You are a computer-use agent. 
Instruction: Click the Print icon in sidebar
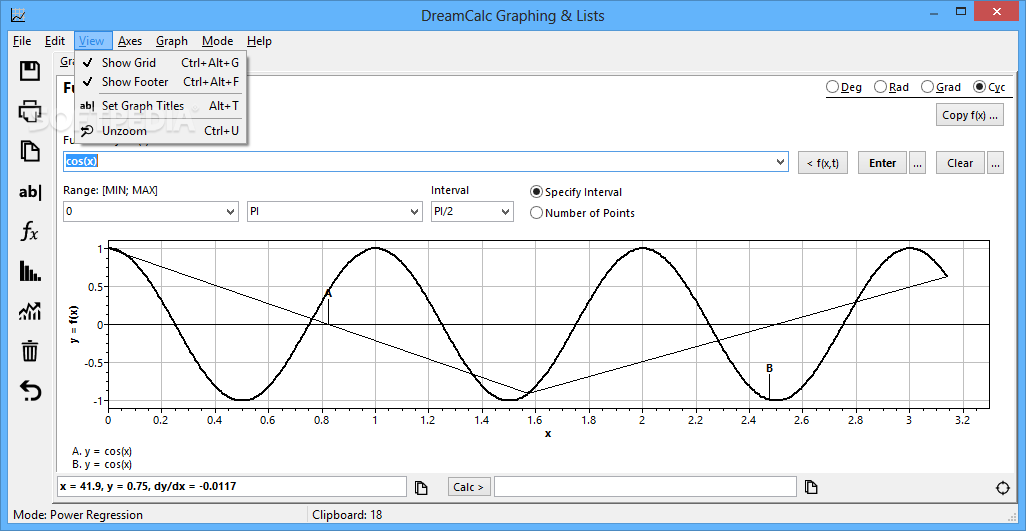(30, 111)
